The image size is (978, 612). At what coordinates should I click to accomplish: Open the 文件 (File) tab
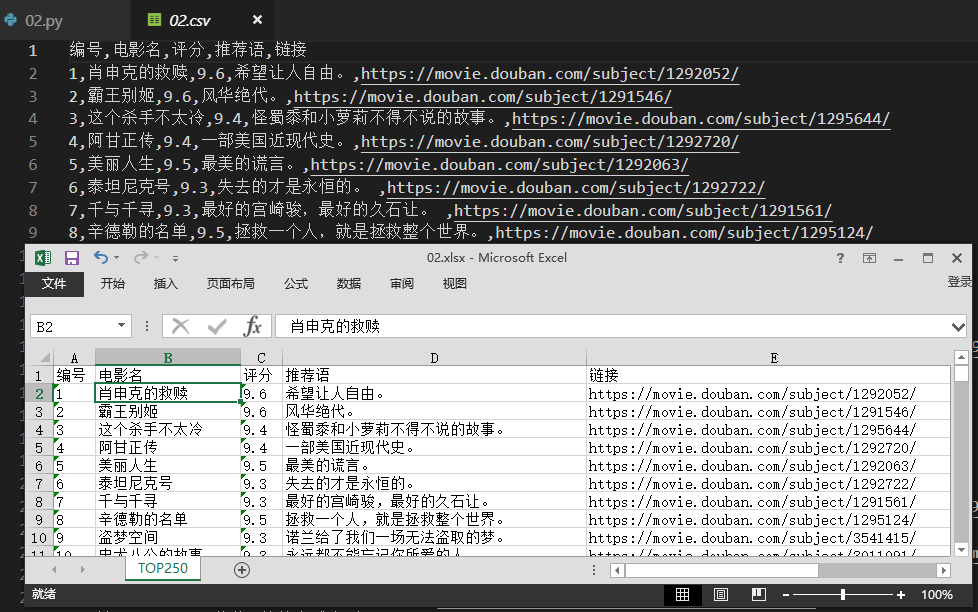pos(54,284)
